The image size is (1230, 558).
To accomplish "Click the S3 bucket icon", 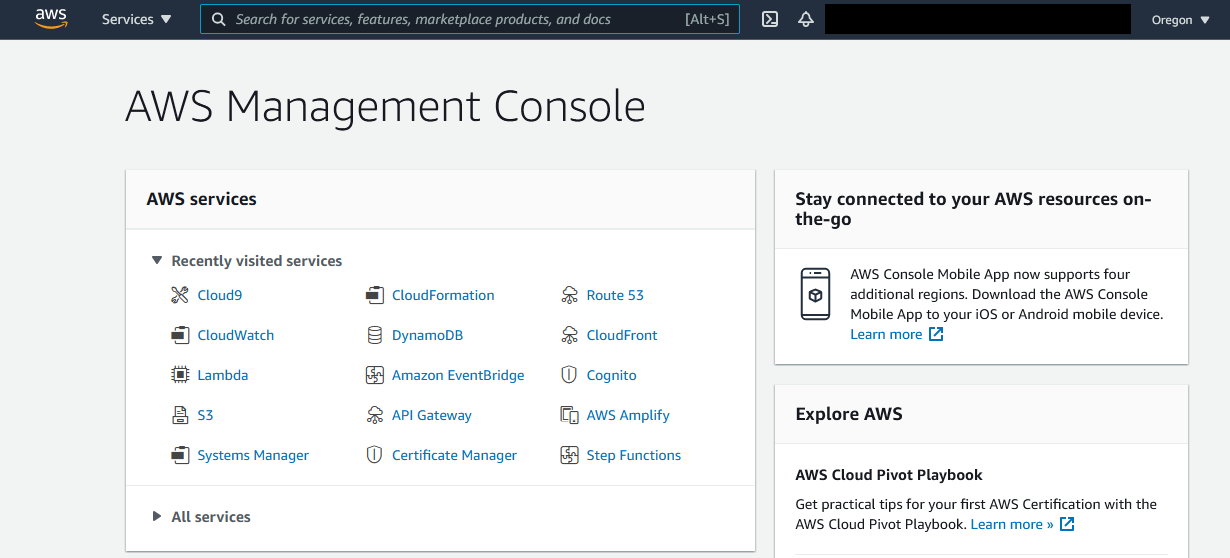I will coord(180,415).
